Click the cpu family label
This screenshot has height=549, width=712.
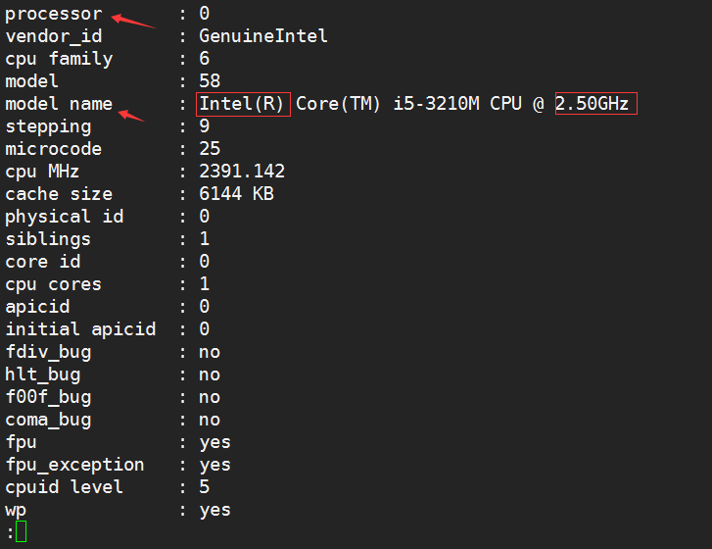59,59
